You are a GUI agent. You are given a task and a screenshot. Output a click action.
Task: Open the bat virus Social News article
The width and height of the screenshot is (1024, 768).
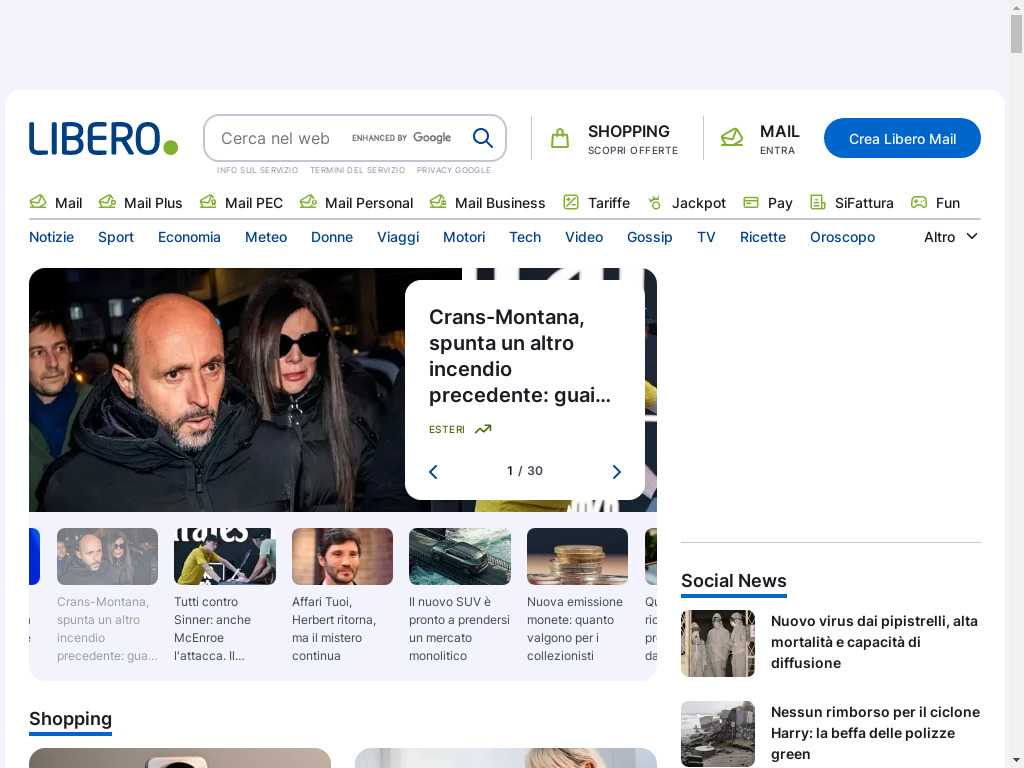[874, 642]
